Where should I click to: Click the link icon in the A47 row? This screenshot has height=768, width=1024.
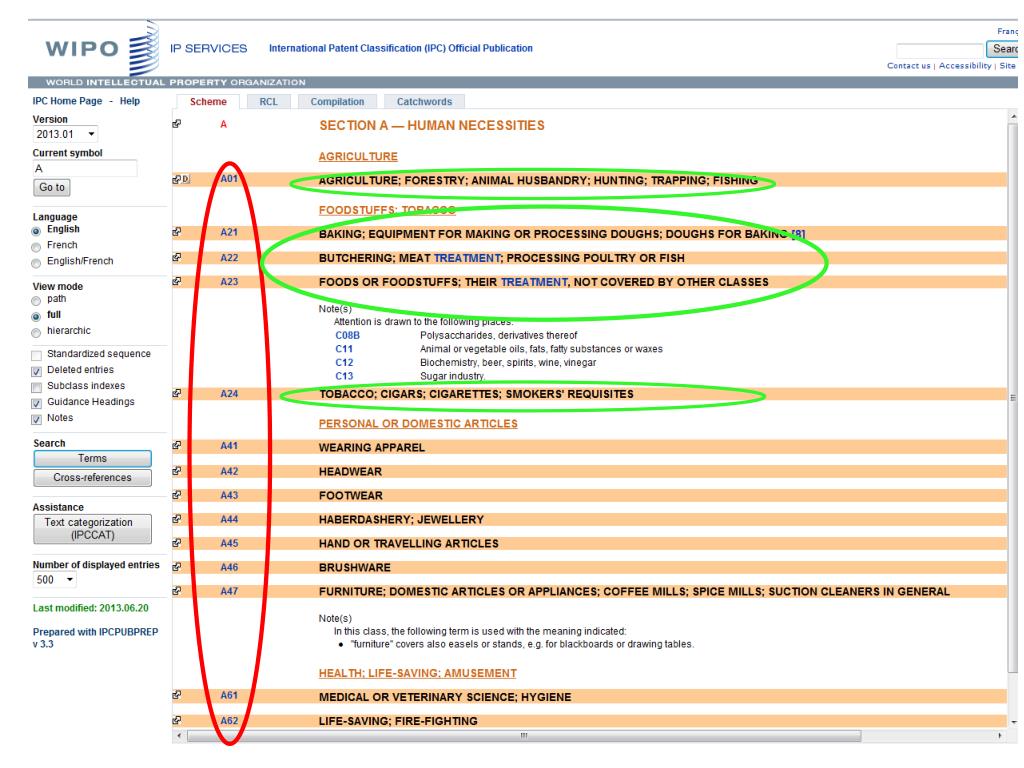(176, 591)
